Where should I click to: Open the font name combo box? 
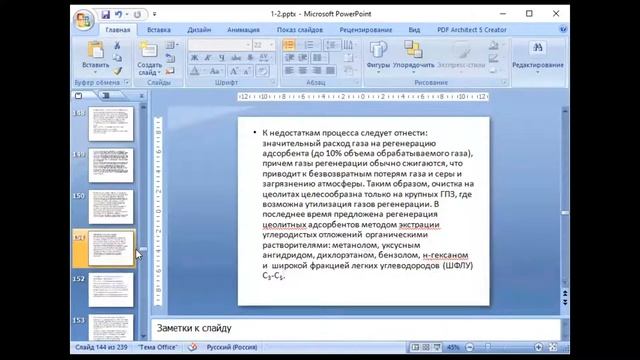point(220,45)
